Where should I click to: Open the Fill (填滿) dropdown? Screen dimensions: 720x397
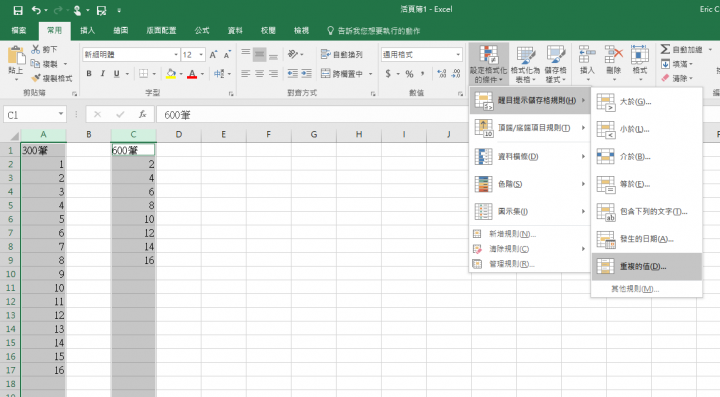677,64
